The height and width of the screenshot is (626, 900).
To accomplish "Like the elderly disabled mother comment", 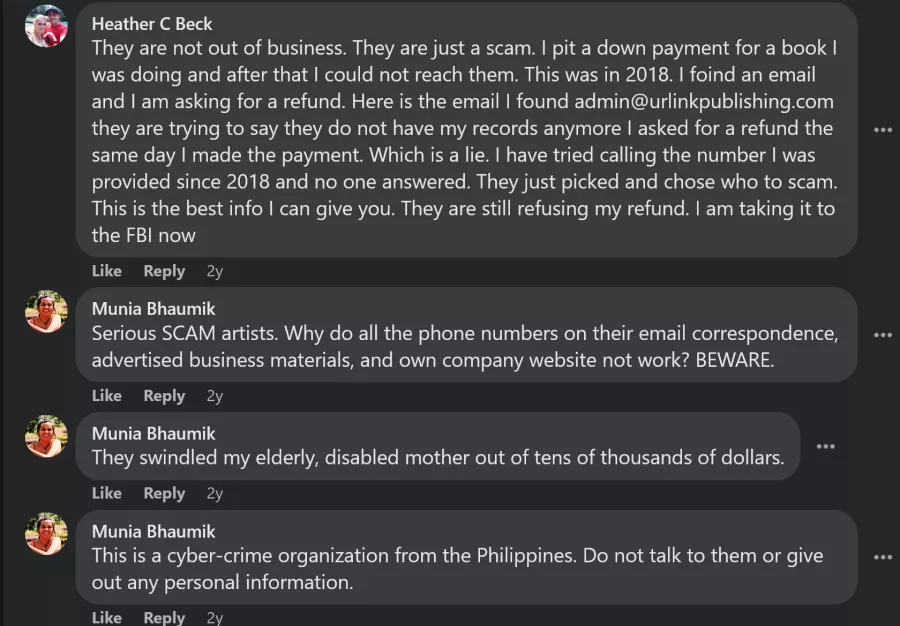I will pos(107,493).
